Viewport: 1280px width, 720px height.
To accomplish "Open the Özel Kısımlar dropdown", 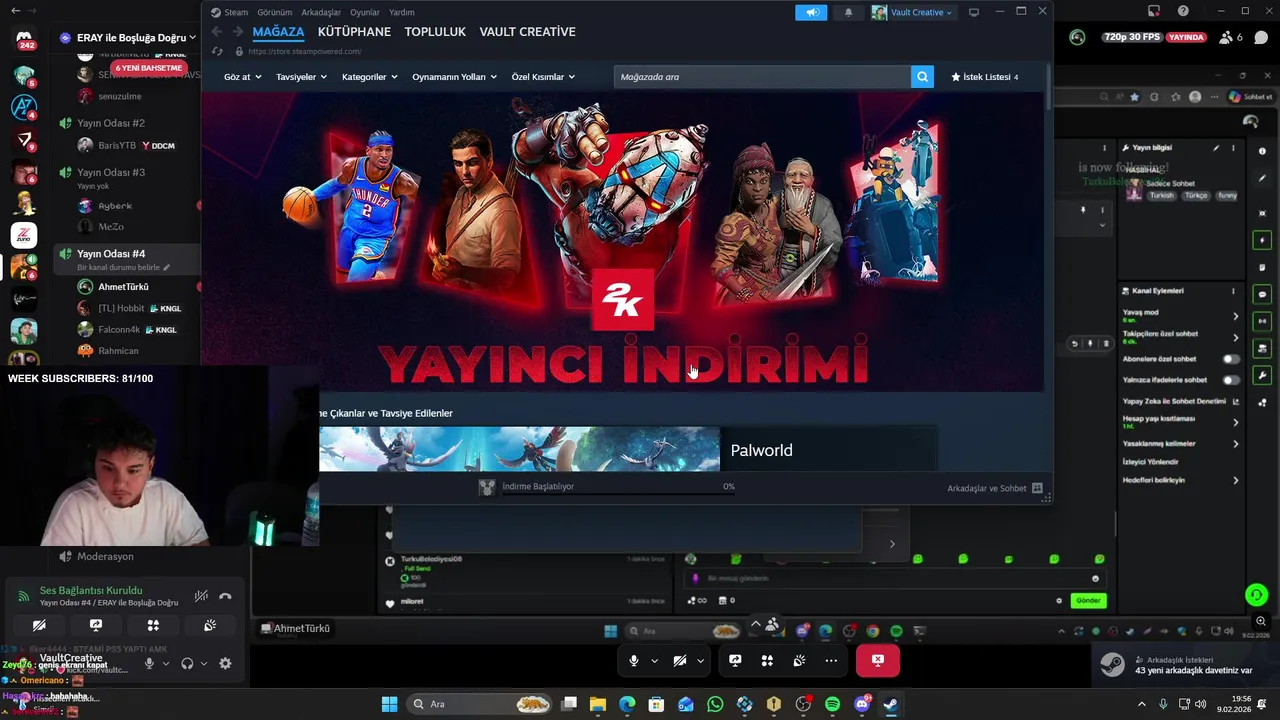I will (x=543, y=76).
